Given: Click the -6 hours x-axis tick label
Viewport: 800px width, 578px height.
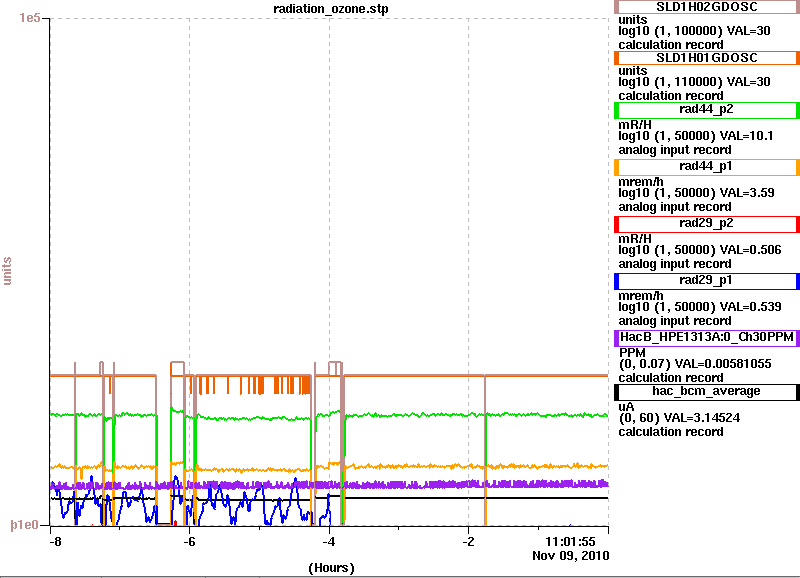Looking at the screenshot, I should [x=189, y=542].
